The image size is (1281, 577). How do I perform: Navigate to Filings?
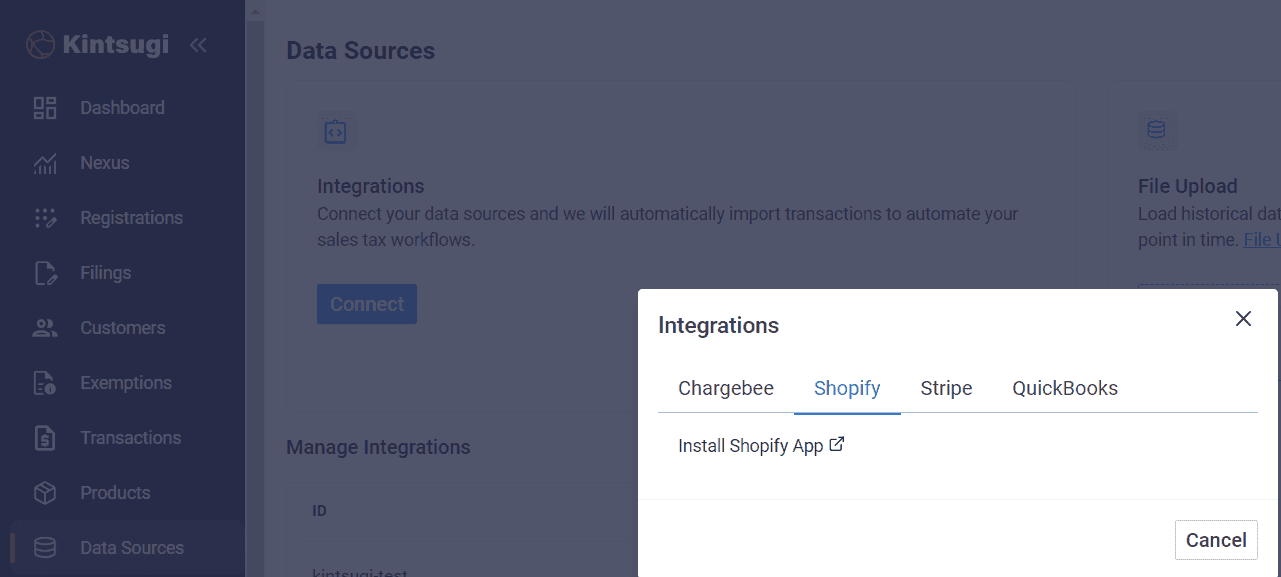(x=105, y=272)
